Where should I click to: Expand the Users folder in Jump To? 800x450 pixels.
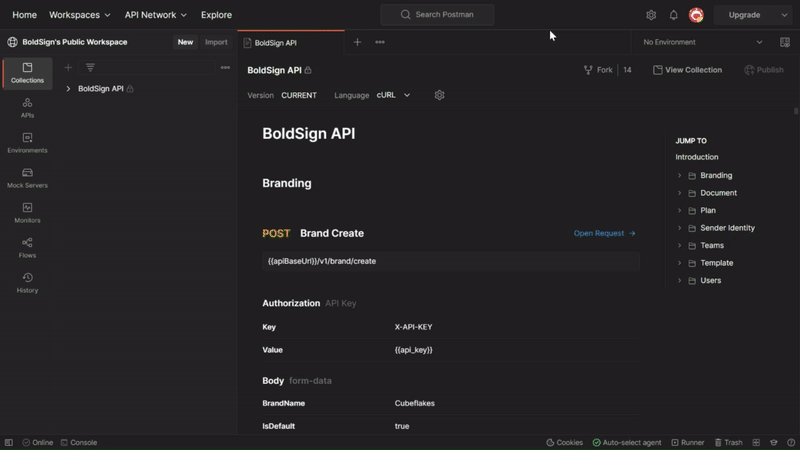[x=679, y=281]
